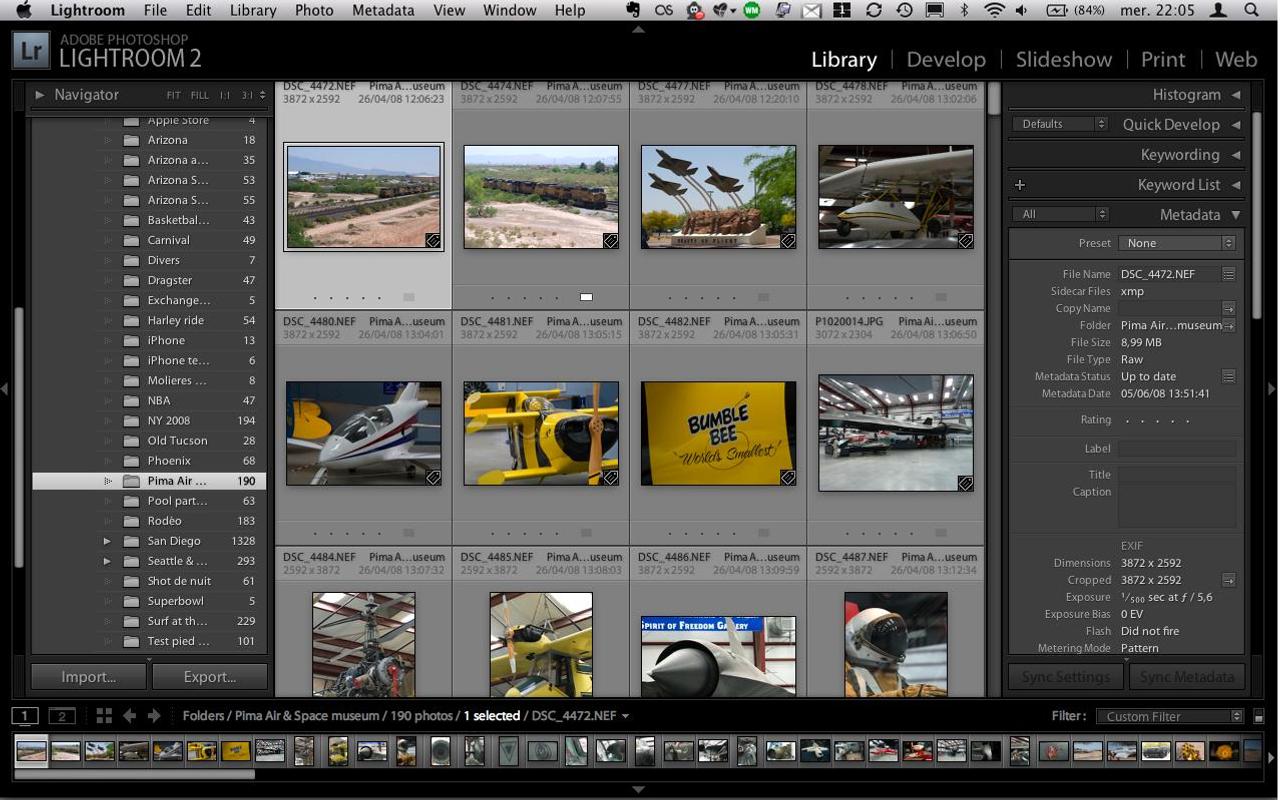Click the metadata badge on the Bumble Bee photo

pyautogui.click(x=788, y=478)
